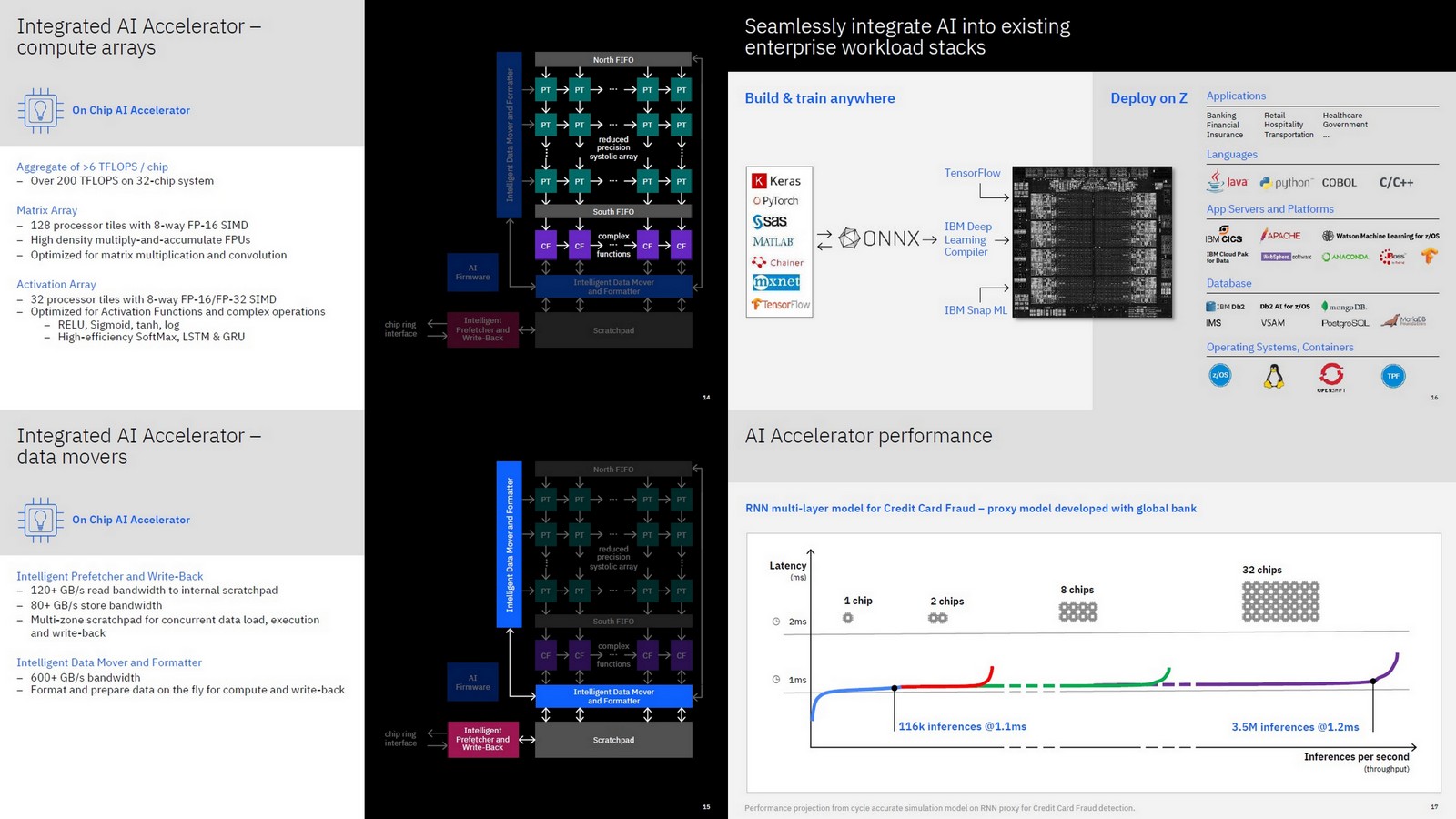Select the OpenShift icon
1456x819 pixels.
pyautogui.click(x=1332, y=374)
